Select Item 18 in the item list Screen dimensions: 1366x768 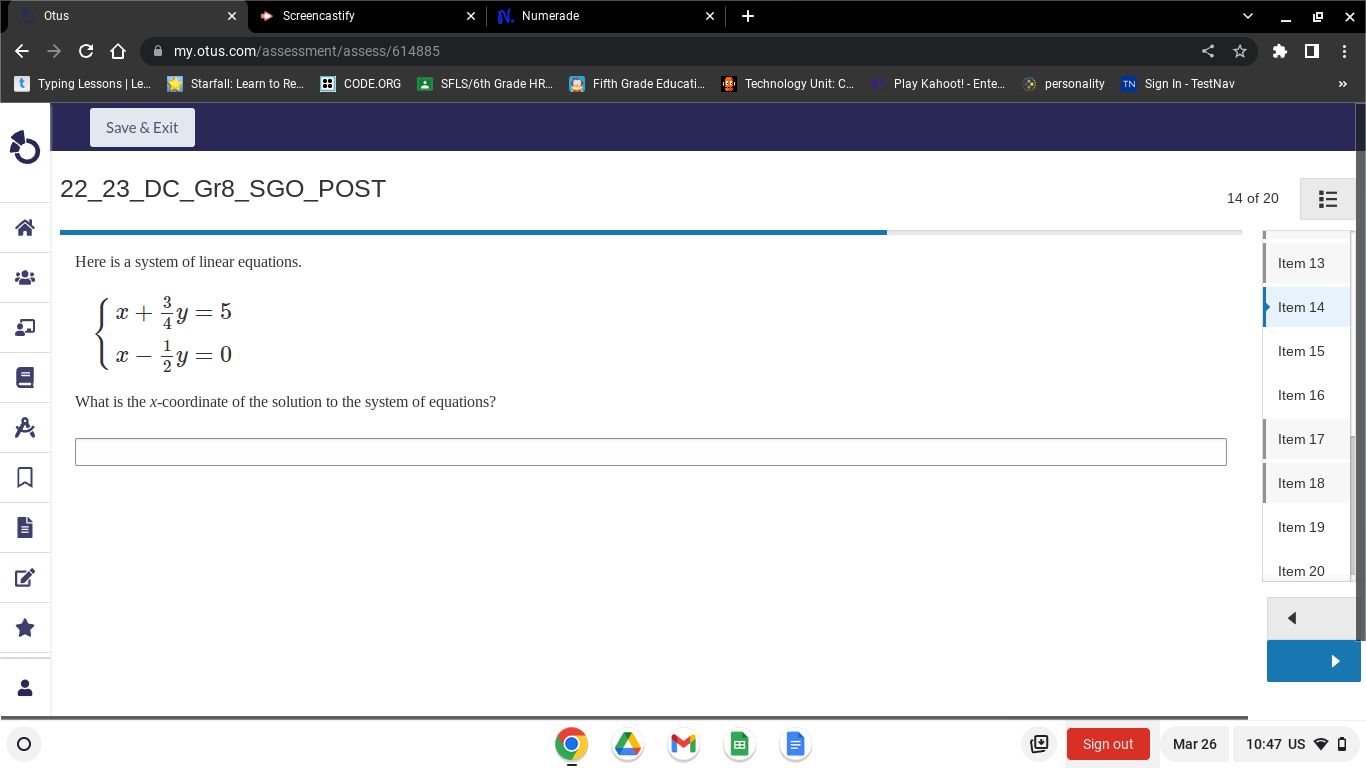pyautogui.click(x=1306, y=483)
